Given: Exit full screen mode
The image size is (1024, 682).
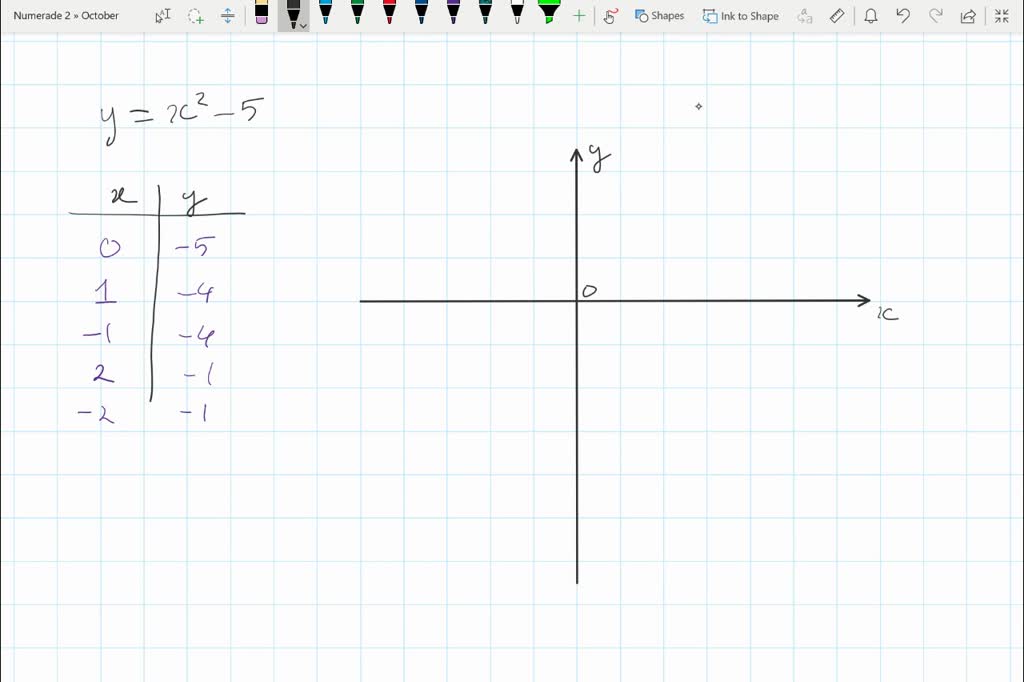Looking at the screenshot, I should tap(1001, 16).
